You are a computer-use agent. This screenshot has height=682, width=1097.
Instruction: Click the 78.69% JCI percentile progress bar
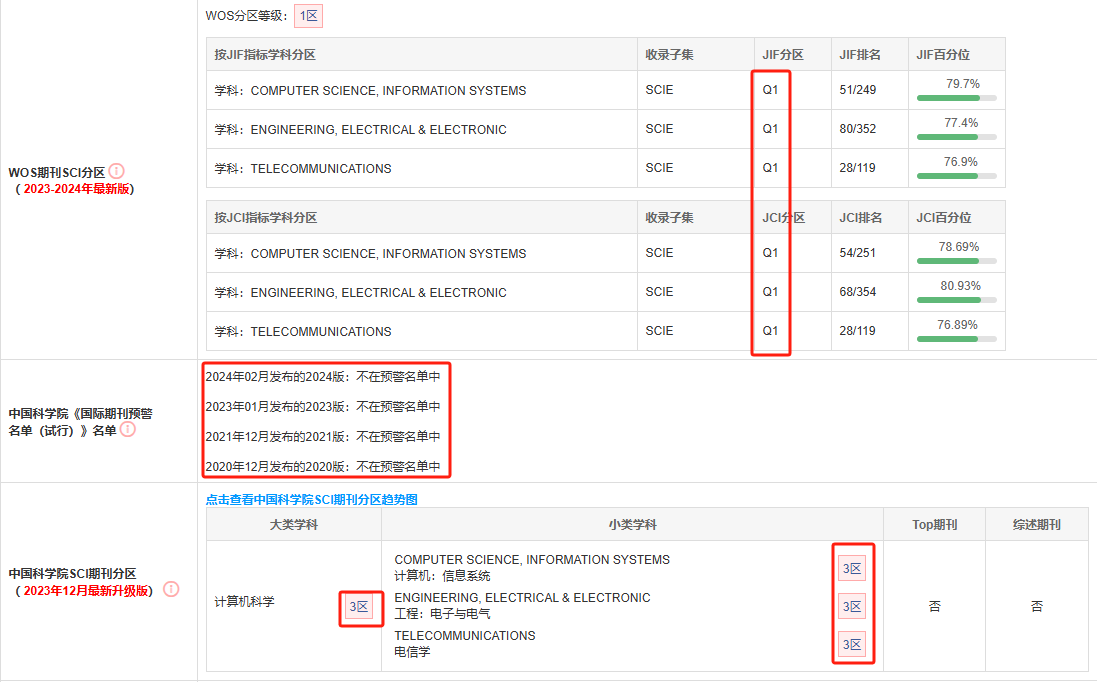pos(956,261)
